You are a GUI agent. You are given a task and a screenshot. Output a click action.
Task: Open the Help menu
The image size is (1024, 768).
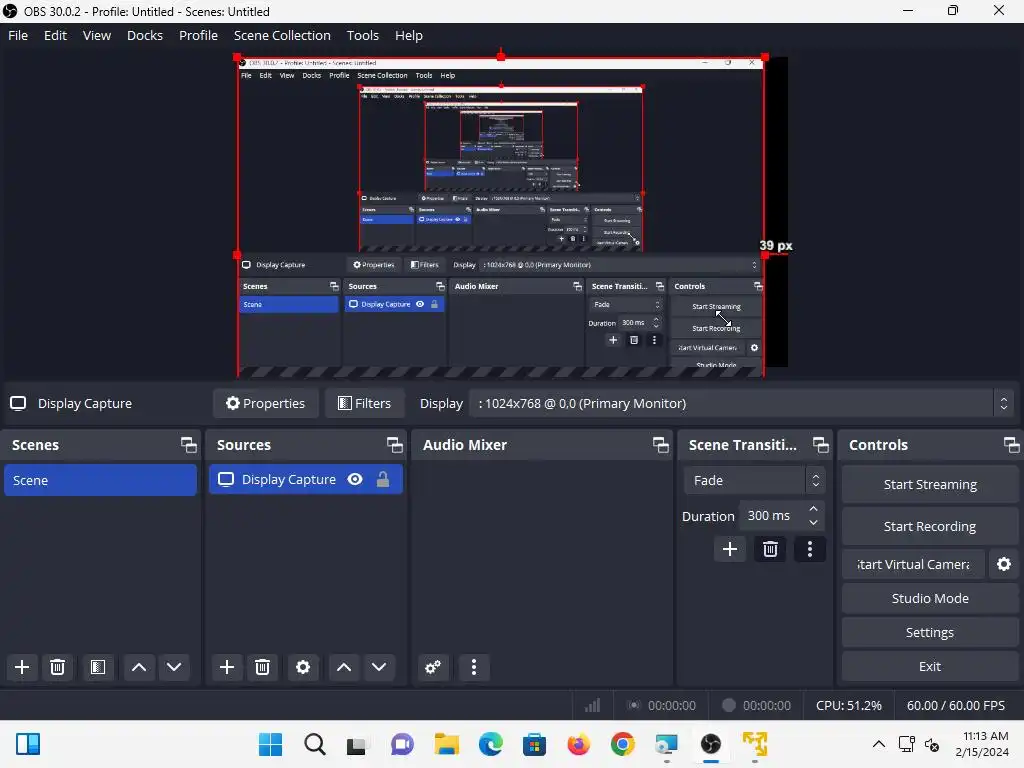coord(408,35)
